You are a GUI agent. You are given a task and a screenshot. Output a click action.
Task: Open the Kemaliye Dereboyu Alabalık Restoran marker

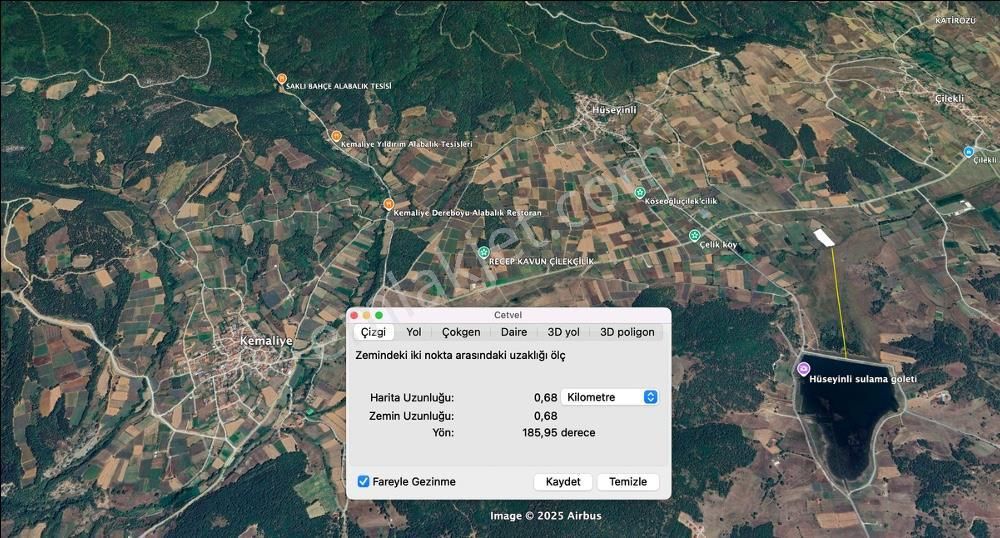click(389, 204)
